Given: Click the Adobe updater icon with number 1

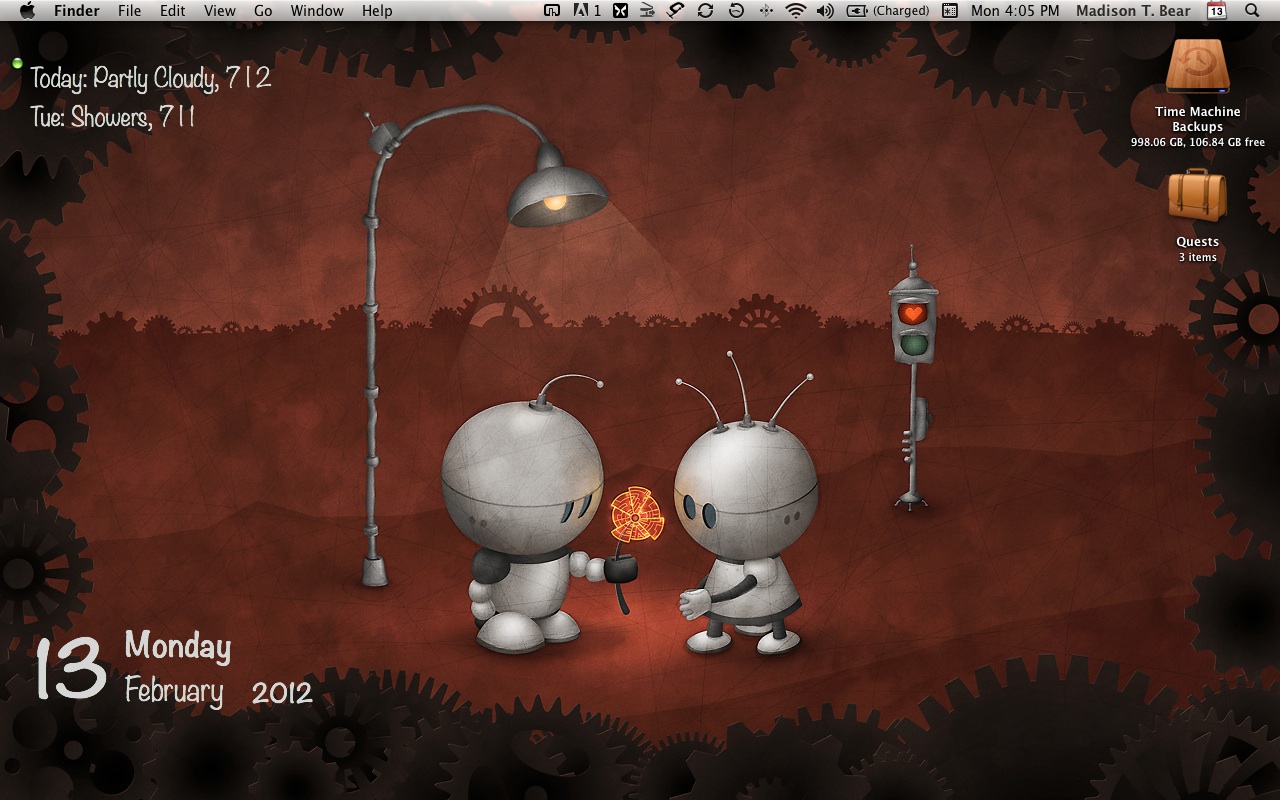Looking at the screenshot, I should pos(587,10).
